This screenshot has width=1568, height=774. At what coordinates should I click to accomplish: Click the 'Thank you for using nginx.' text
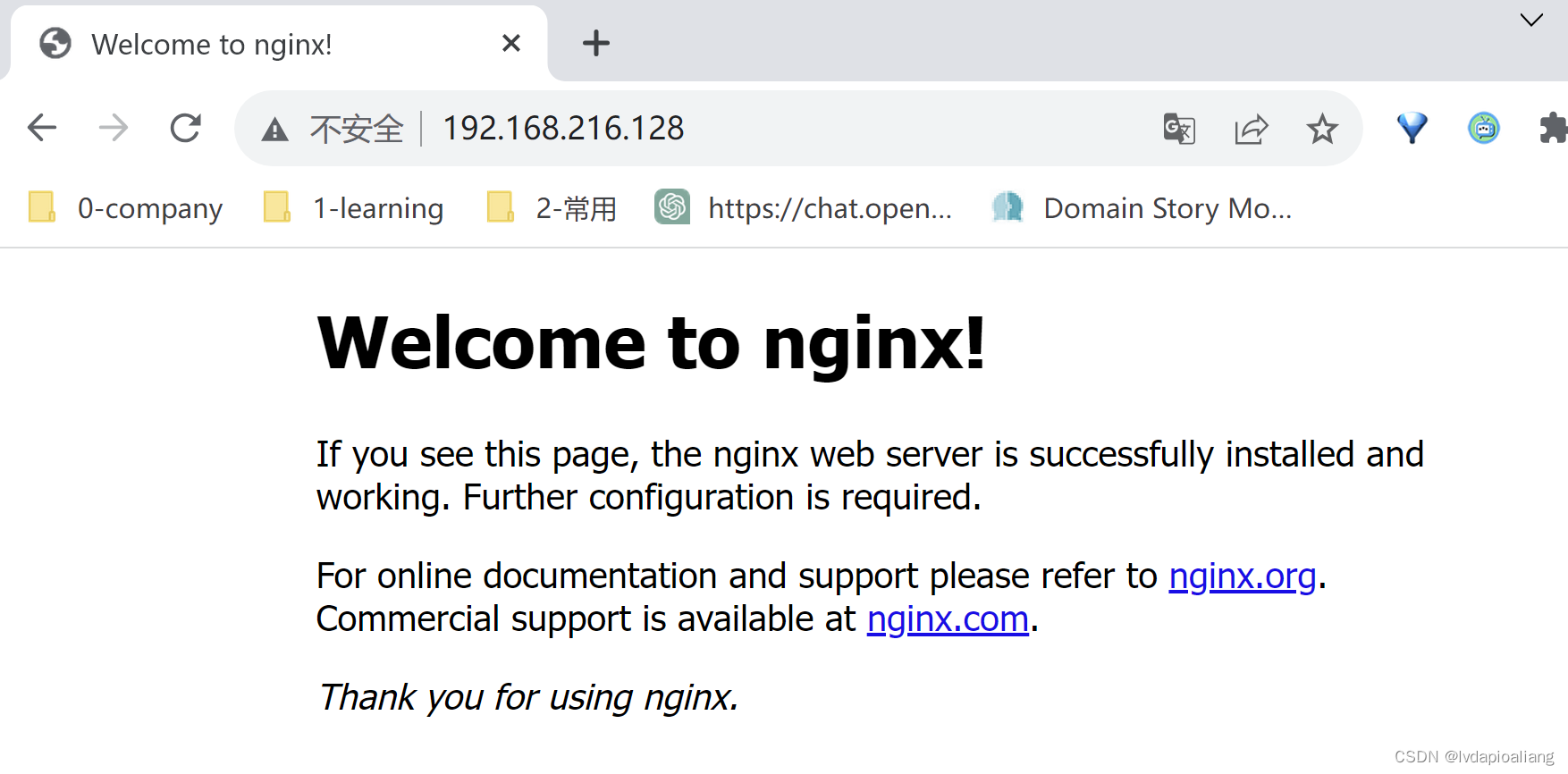(528, 698)
